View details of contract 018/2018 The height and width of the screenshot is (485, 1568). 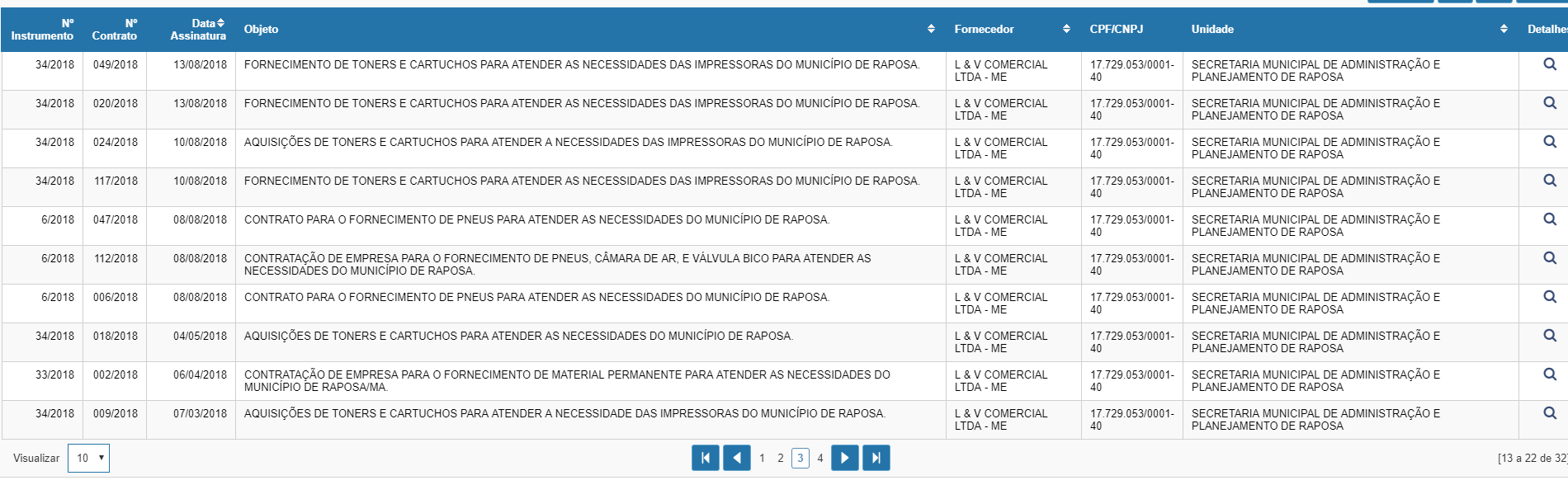tap(1549, 336)
